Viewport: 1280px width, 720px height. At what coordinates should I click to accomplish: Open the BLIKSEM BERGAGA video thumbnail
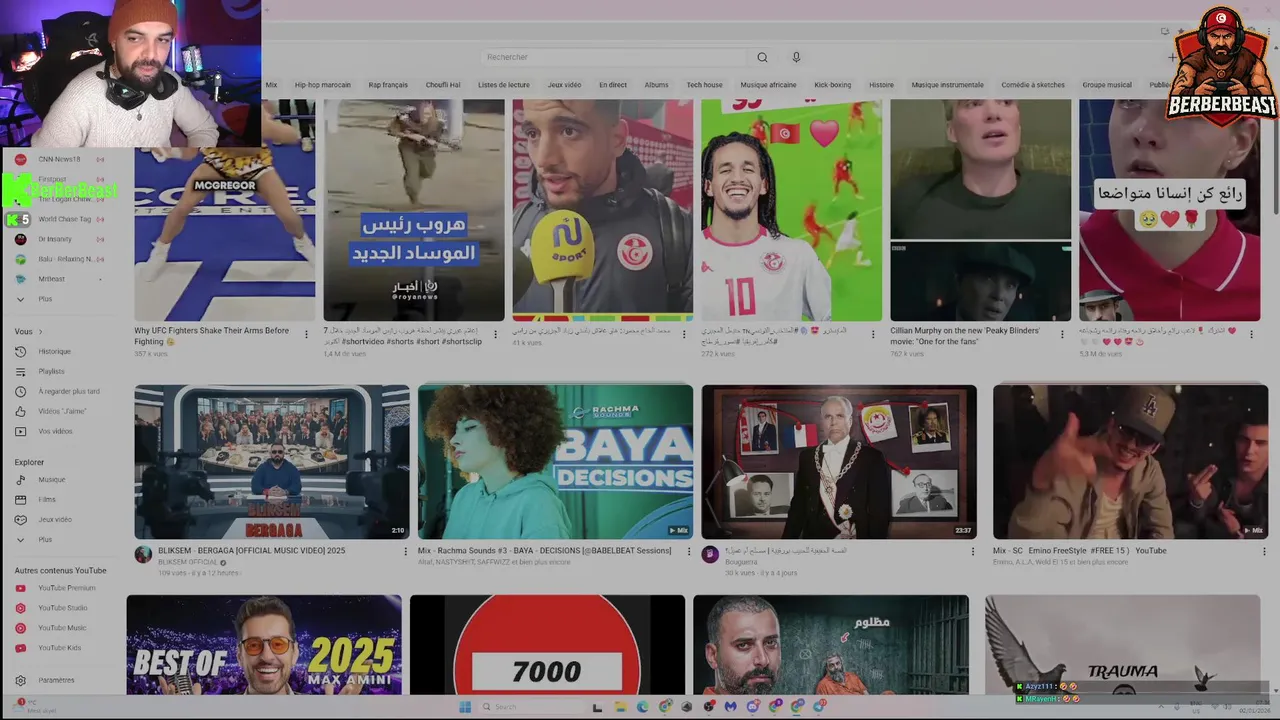(x=272, y=462)
